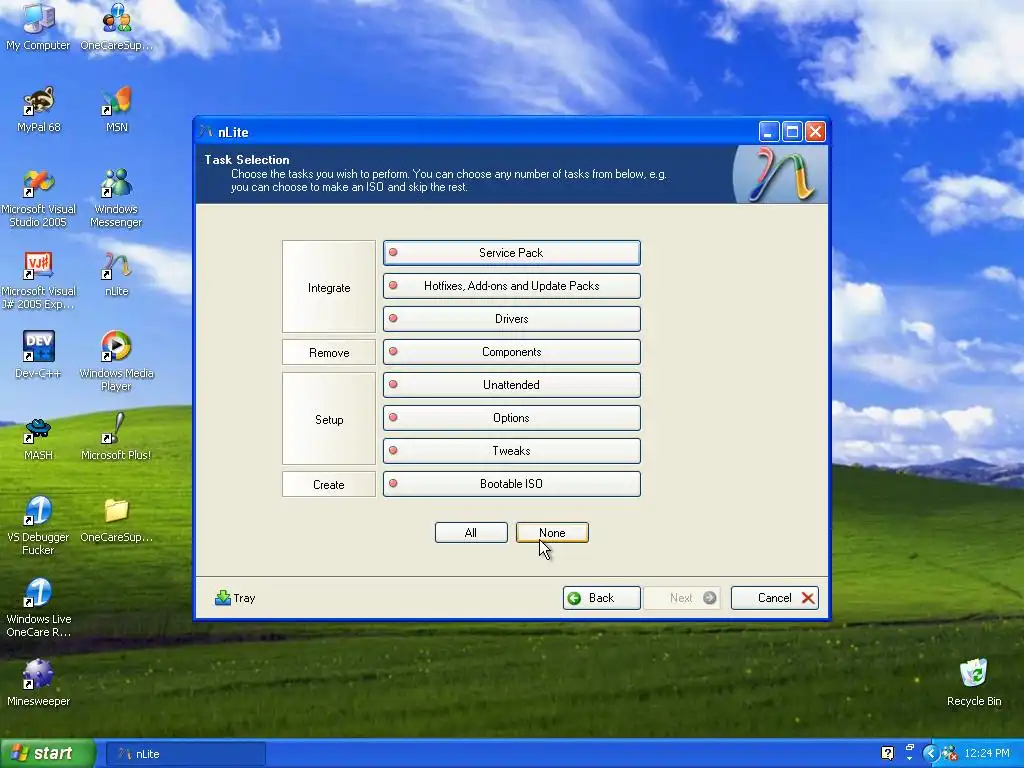This screenshot has width=1024, height=768.
Task: Open Windows Messenger desktop icon
Action: click(116, 198)
